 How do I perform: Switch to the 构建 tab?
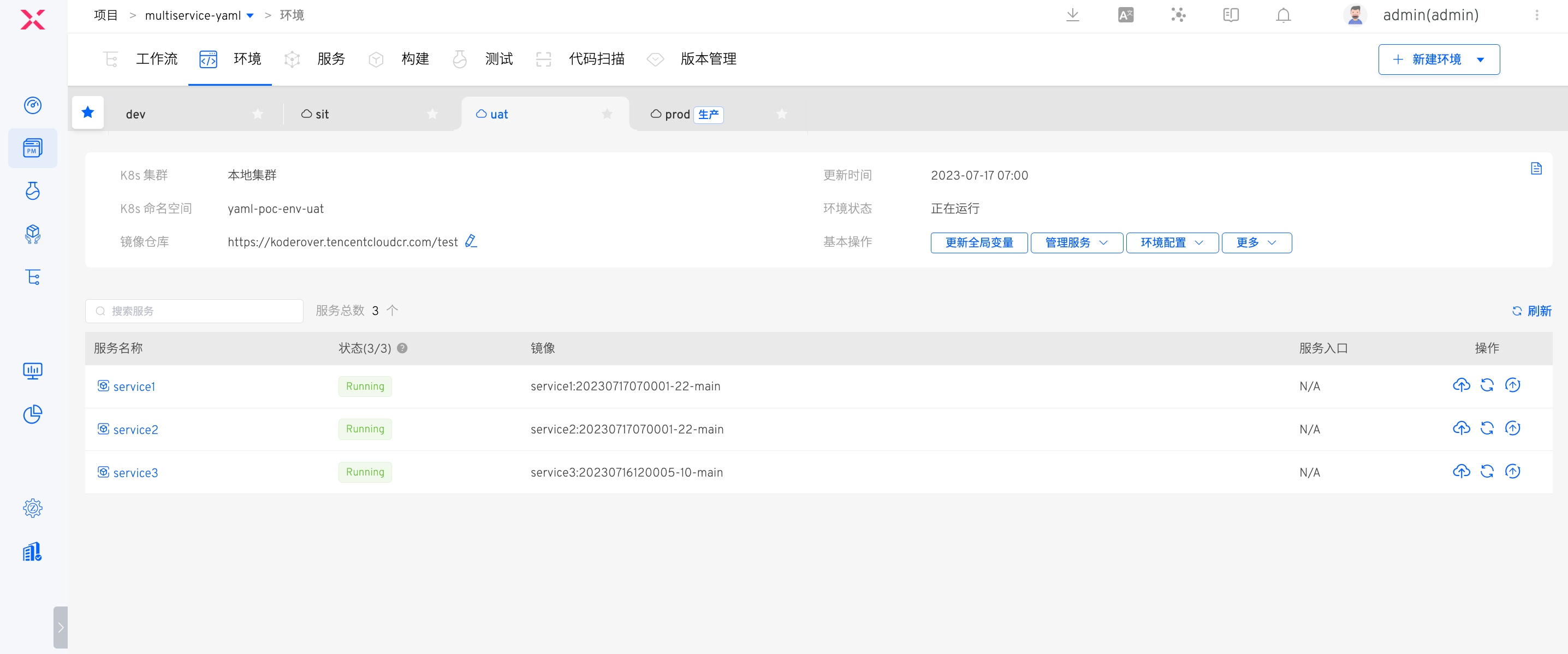point(399,59)
